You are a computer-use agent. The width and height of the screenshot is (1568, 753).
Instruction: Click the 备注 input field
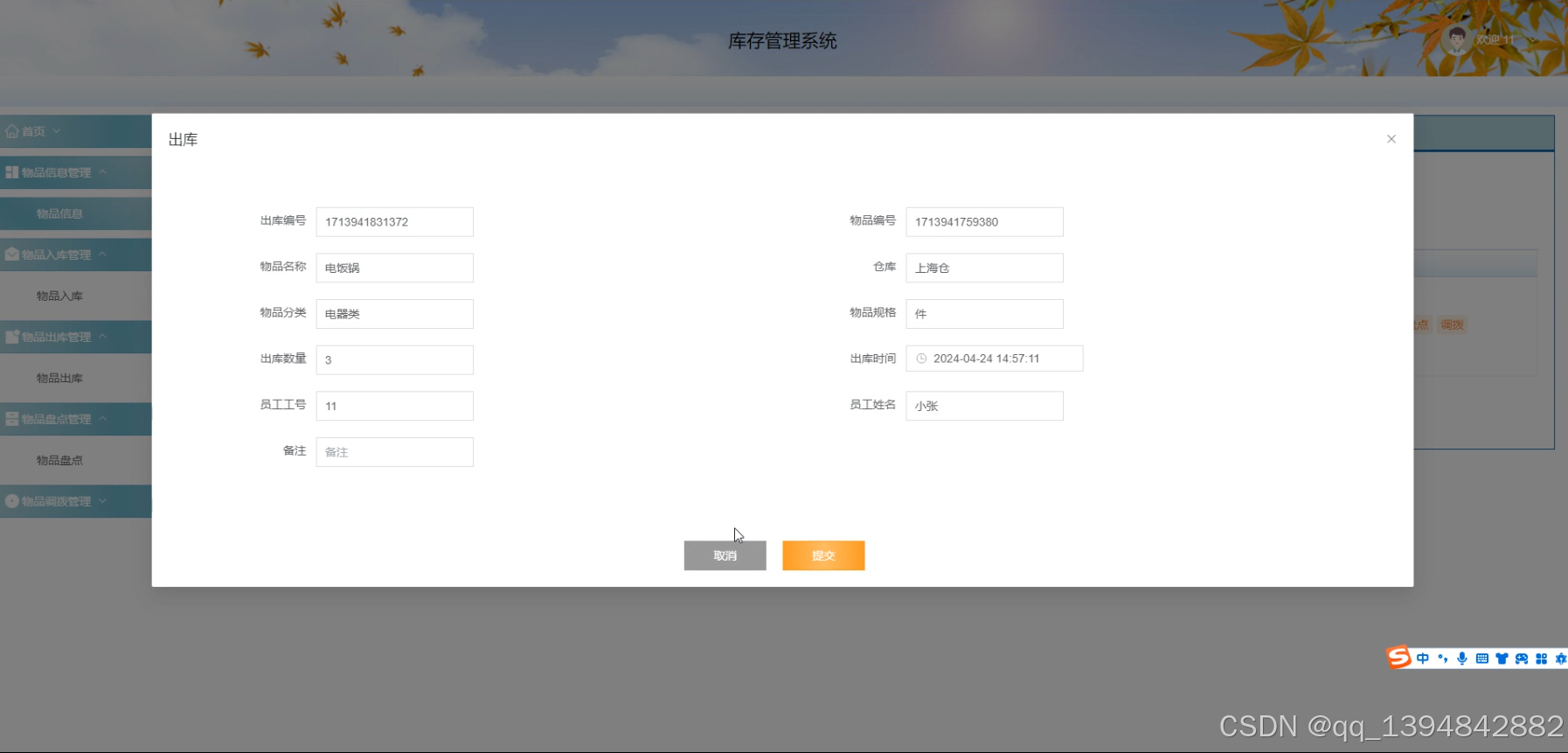(x=394, y=452)
